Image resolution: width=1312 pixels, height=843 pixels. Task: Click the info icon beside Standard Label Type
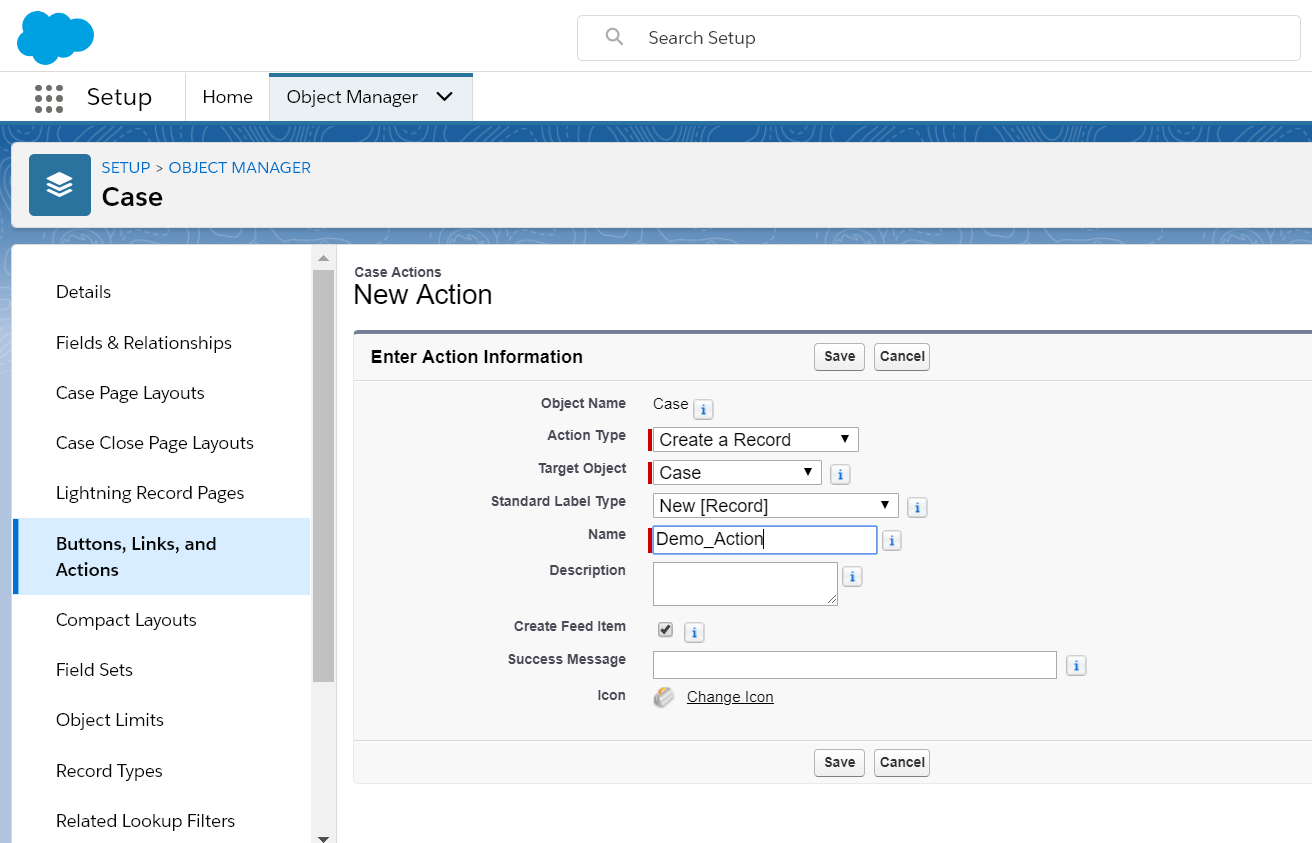(917, 507)
